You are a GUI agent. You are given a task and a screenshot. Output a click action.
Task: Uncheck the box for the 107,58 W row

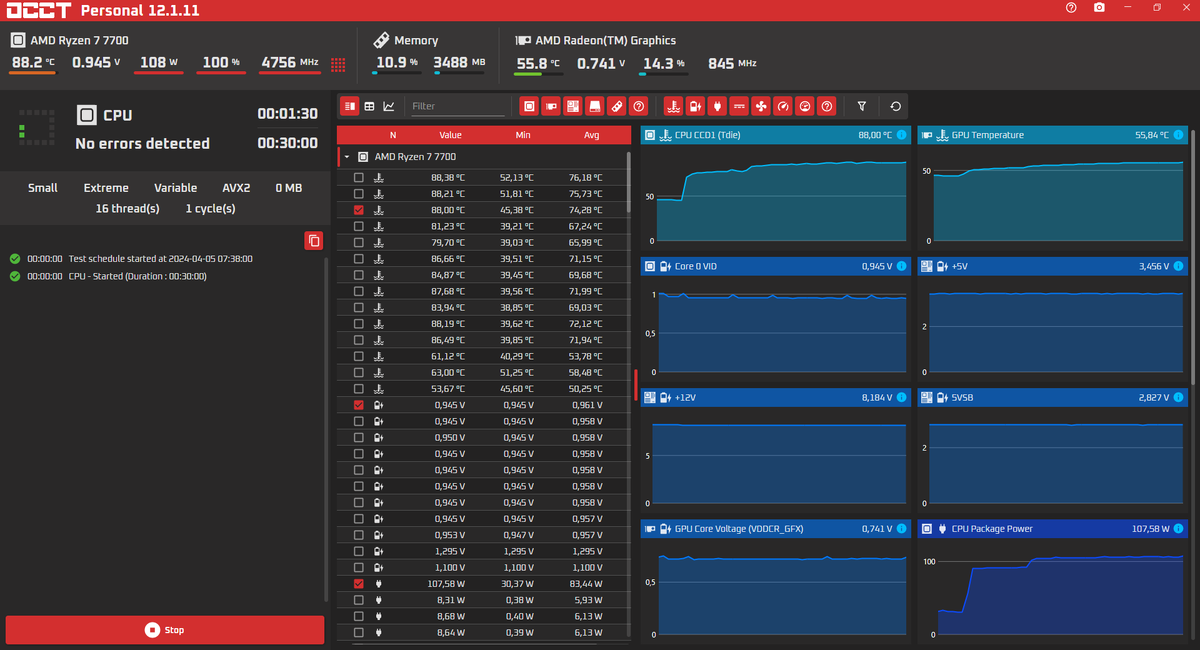pos(359,583)
